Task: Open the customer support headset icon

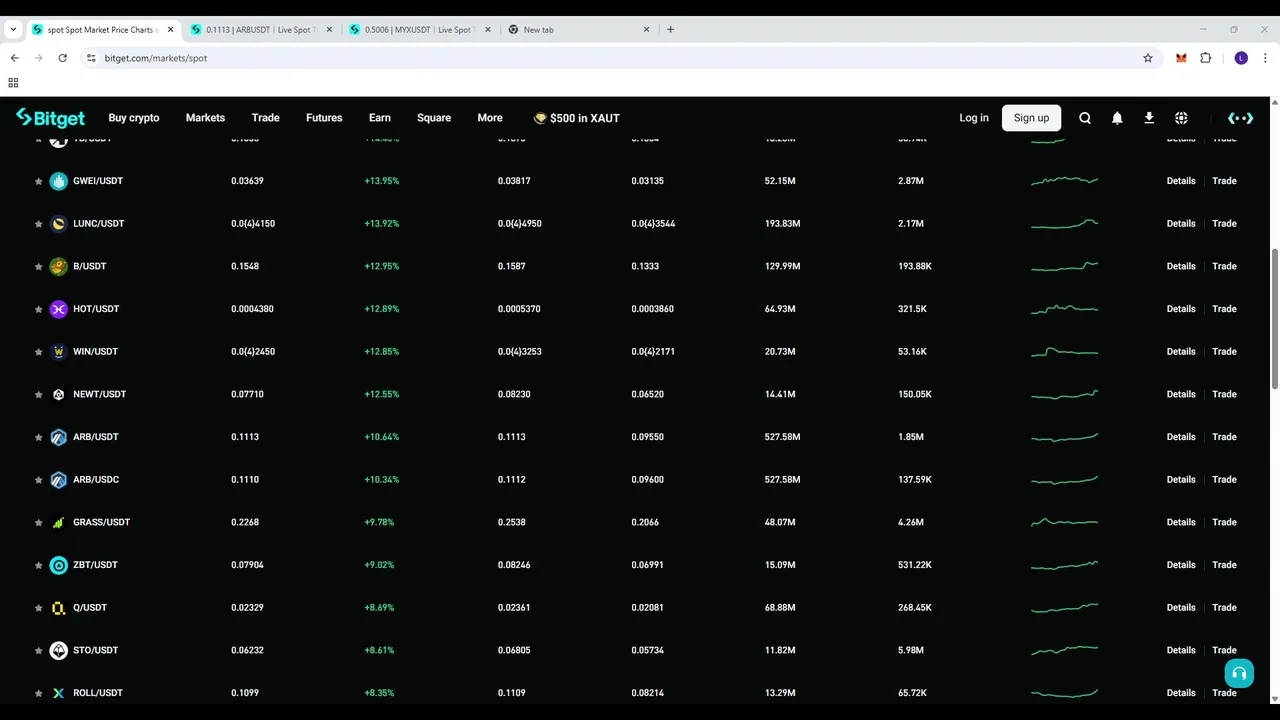Action: [x=1239, y=673]
